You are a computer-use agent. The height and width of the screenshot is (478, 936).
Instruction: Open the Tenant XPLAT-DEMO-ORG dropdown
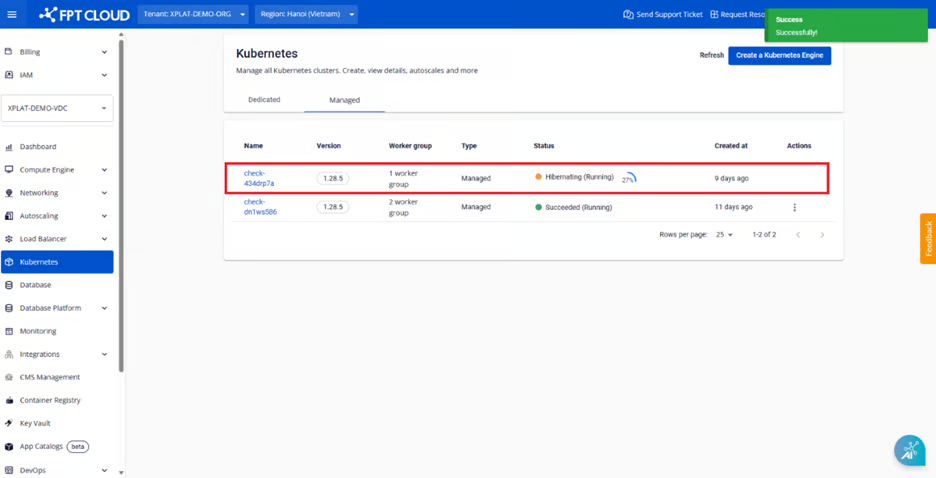[x=193, y=15]
